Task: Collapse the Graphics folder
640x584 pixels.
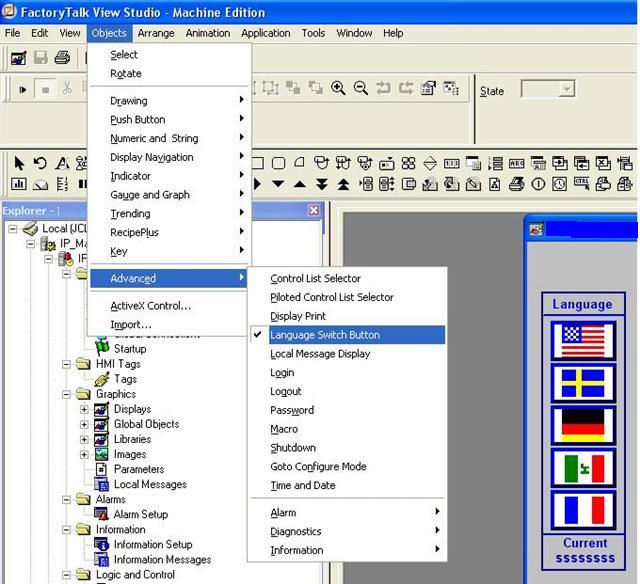Action: 66,394
